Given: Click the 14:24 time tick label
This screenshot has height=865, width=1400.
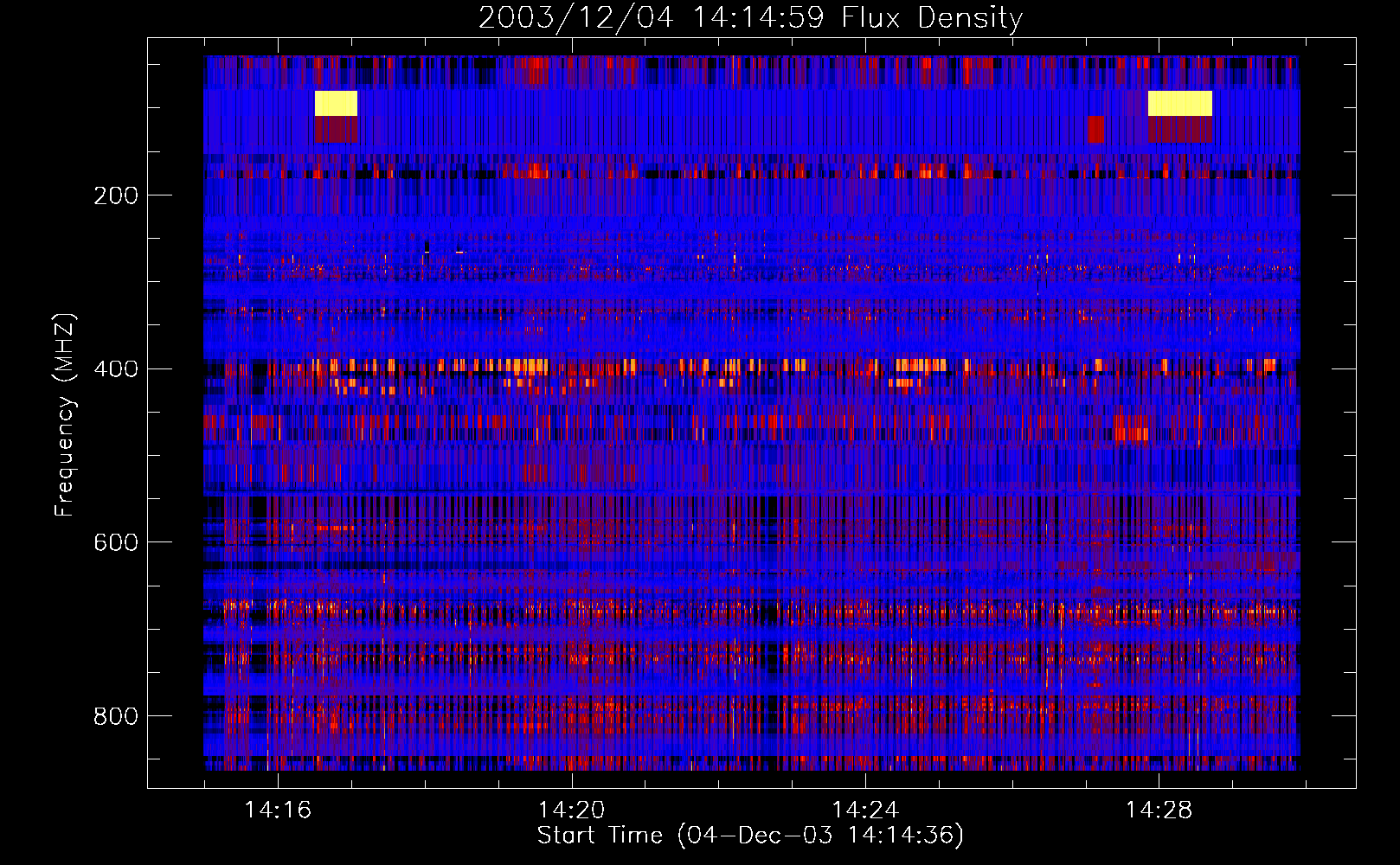Looking at the screenshot, I should pos(864,810).
